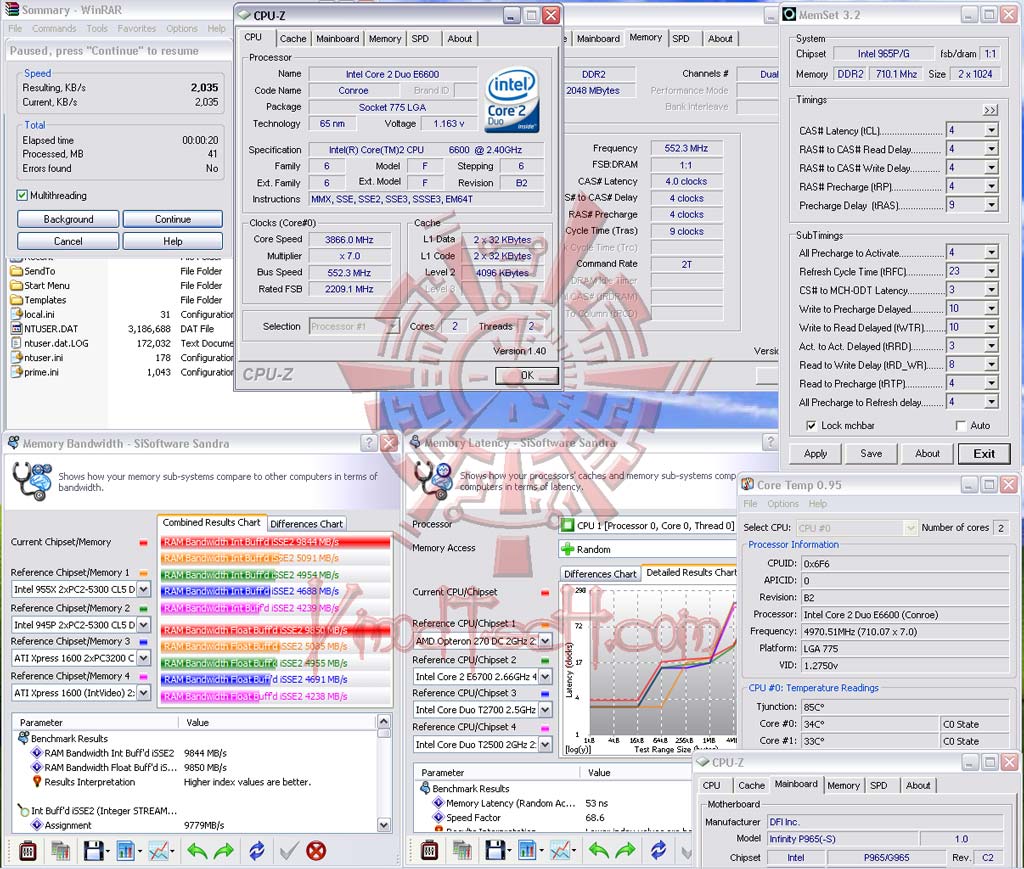
Task: Toggle the Multithreading checkbox in WinRAR
Action: (x=22, y=195)
